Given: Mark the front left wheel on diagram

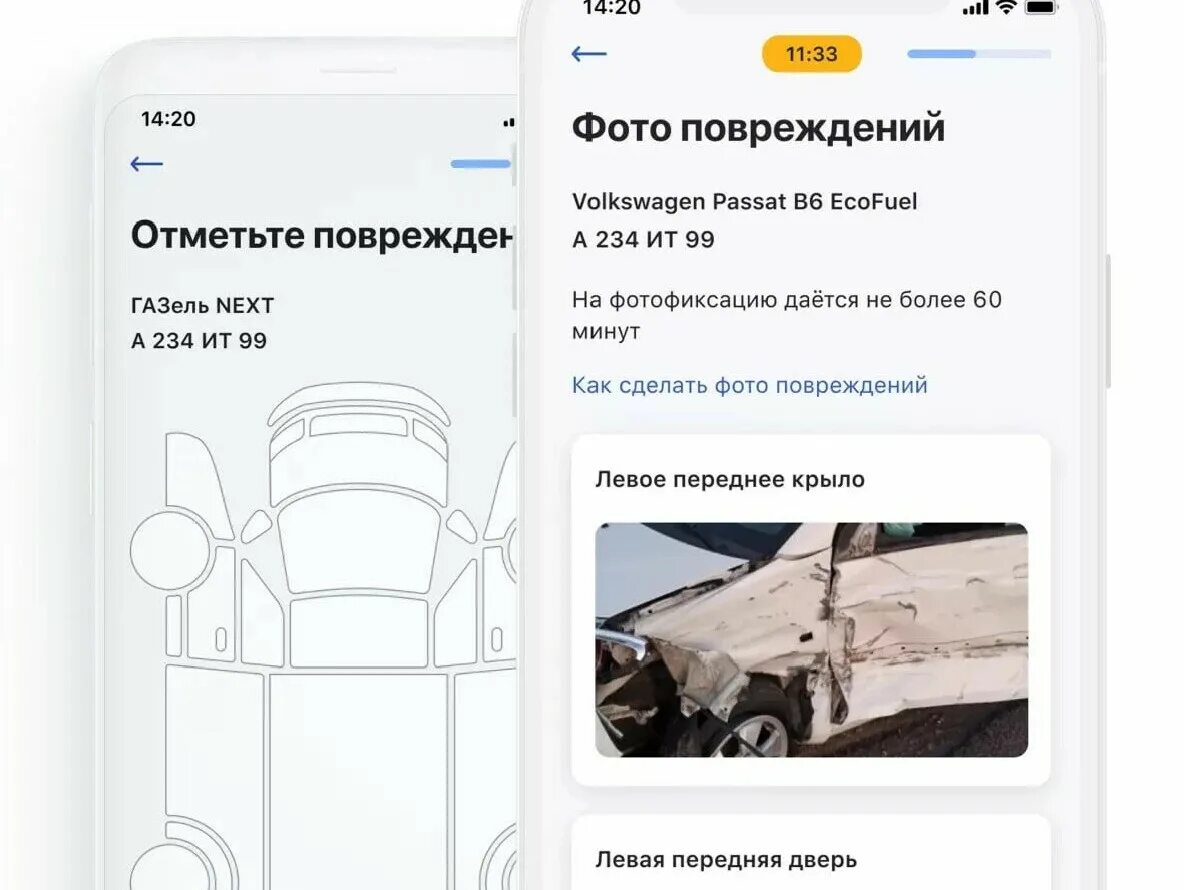Looking at the screenshot, I should click(171, 550).
